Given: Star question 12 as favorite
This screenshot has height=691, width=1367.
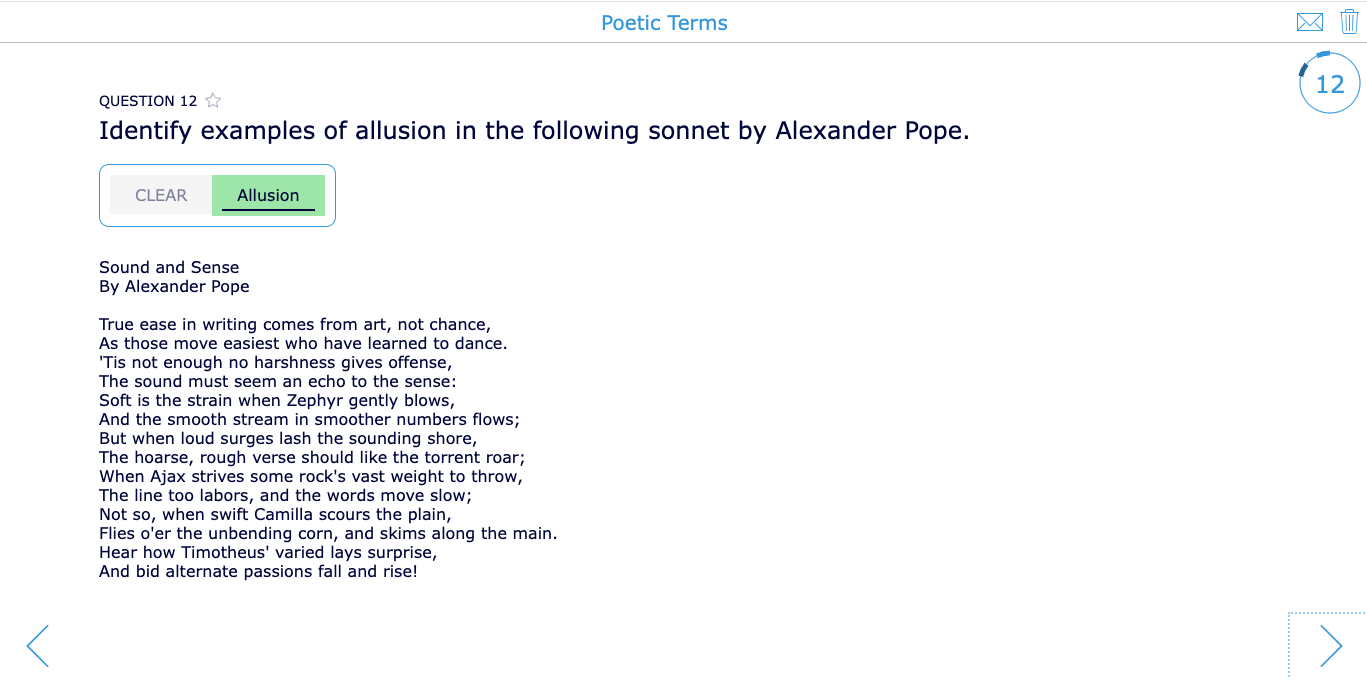Looking at the screenshot, I should 213,100.
